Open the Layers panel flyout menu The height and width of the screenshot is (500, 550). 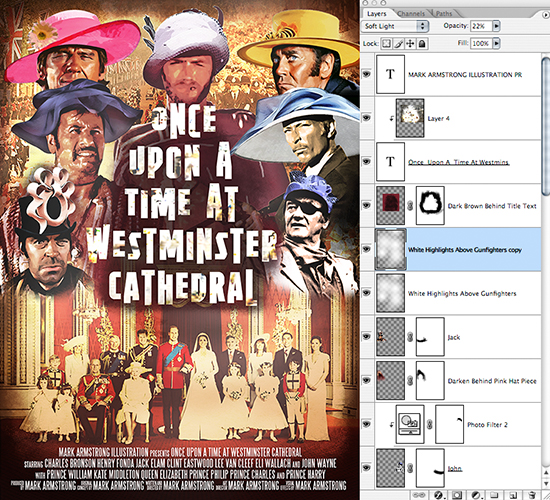click(x=546, y=14)
